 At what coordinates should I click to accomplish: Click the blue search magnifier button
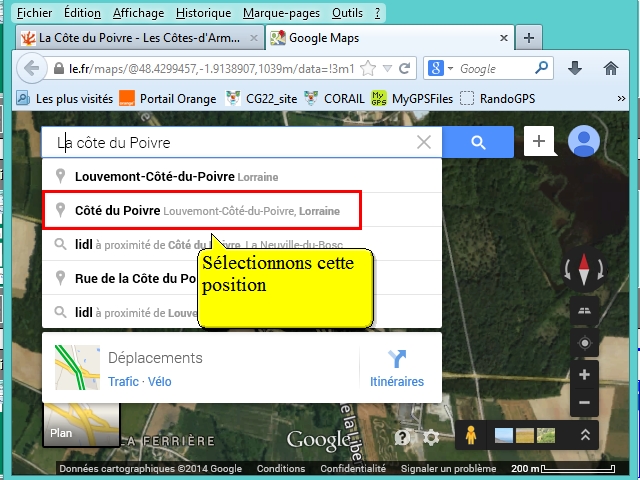[x=478, y=142]
